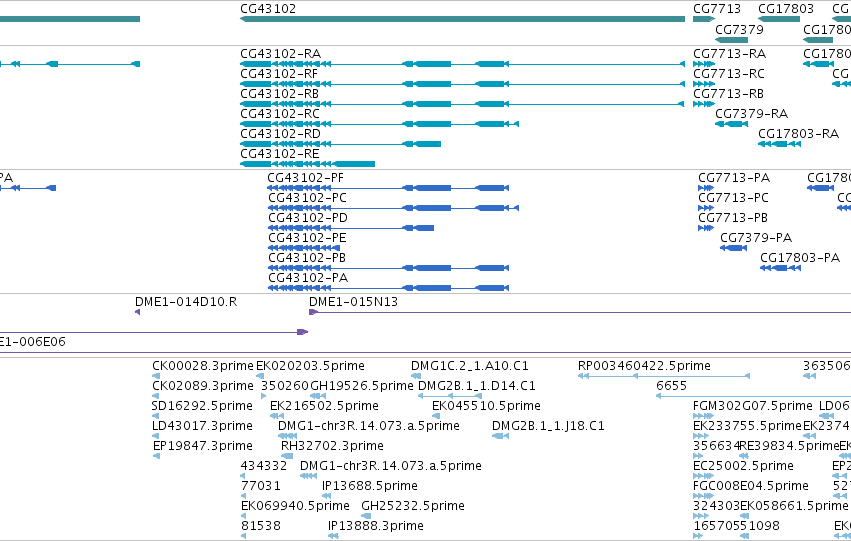Click the IP13888.3prime EST label
851x541 pixels.
(376, 527)
